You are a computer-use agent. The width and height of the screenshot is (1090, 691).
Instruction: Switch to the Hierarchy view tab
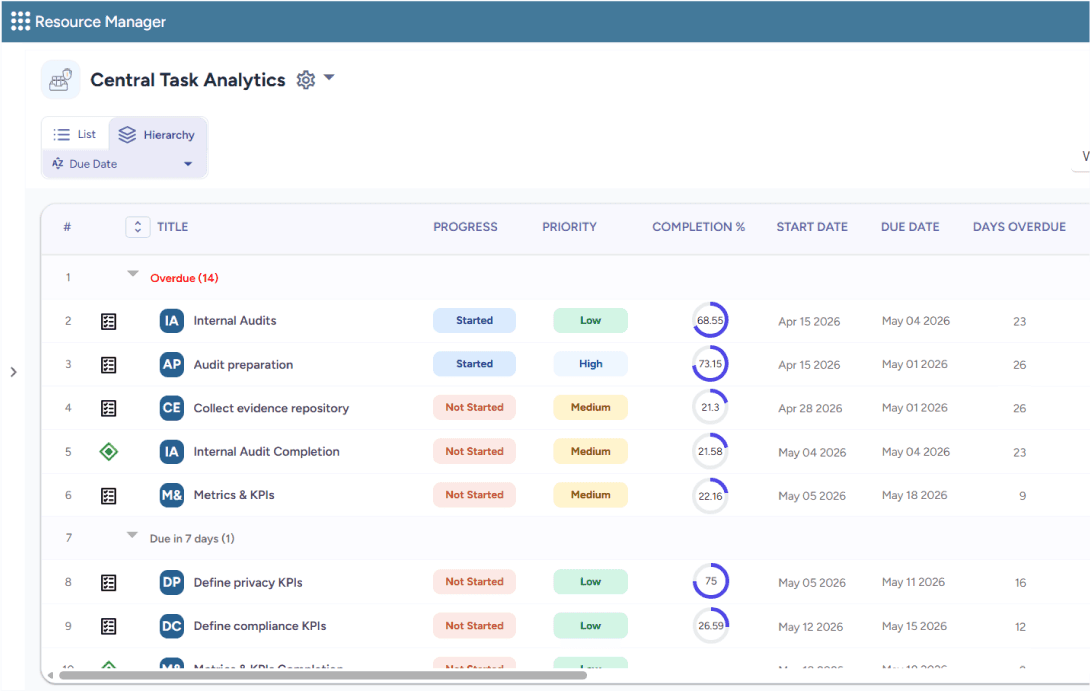(x=157, y=134)
